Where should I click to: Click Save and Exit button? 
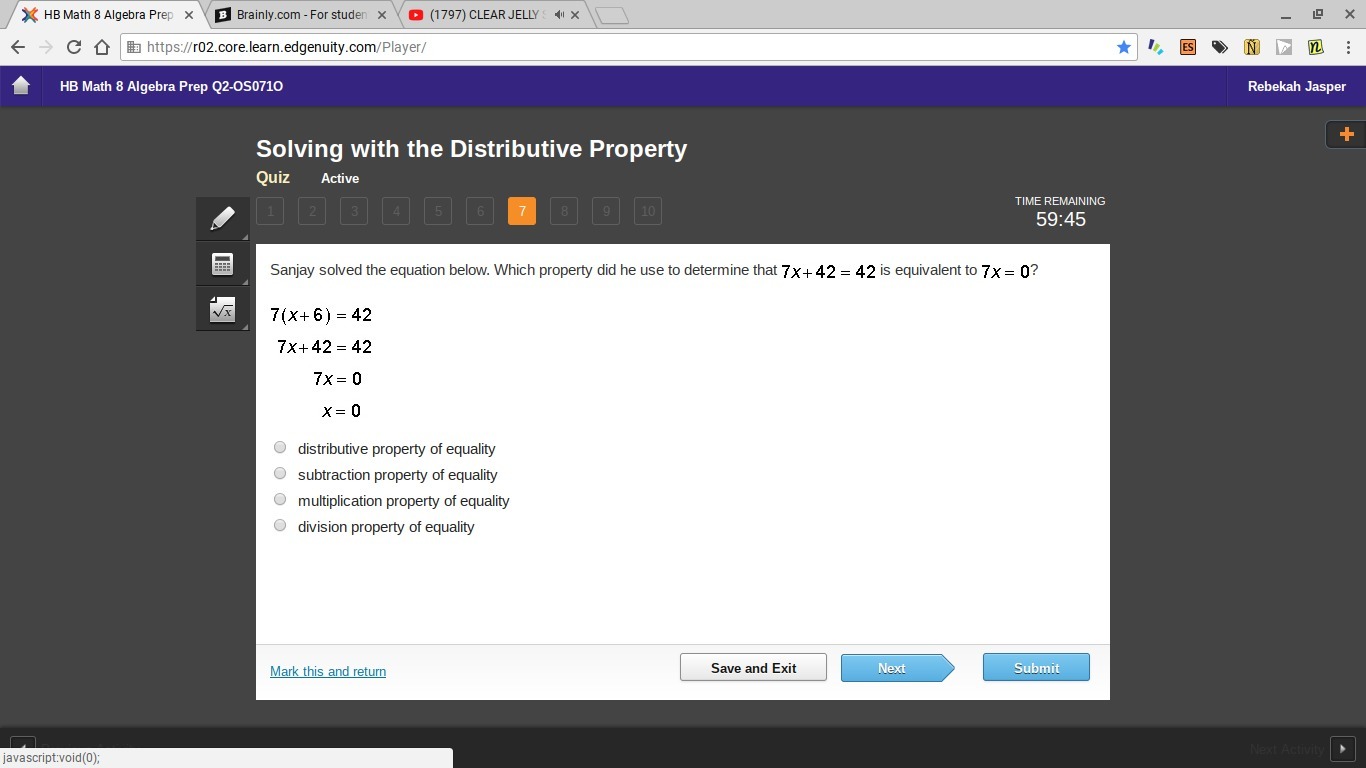coord(753,668)
